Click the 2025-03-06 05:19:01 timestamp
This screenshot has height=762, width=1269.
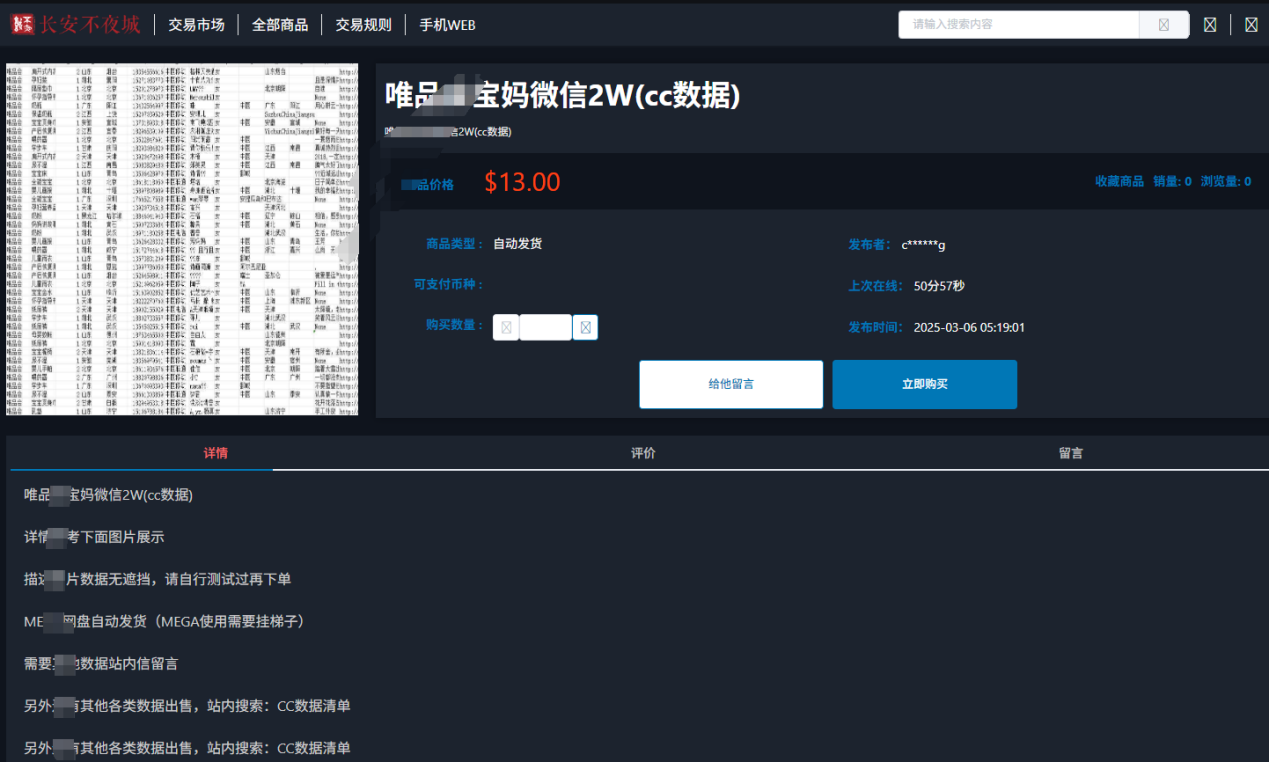970,327
